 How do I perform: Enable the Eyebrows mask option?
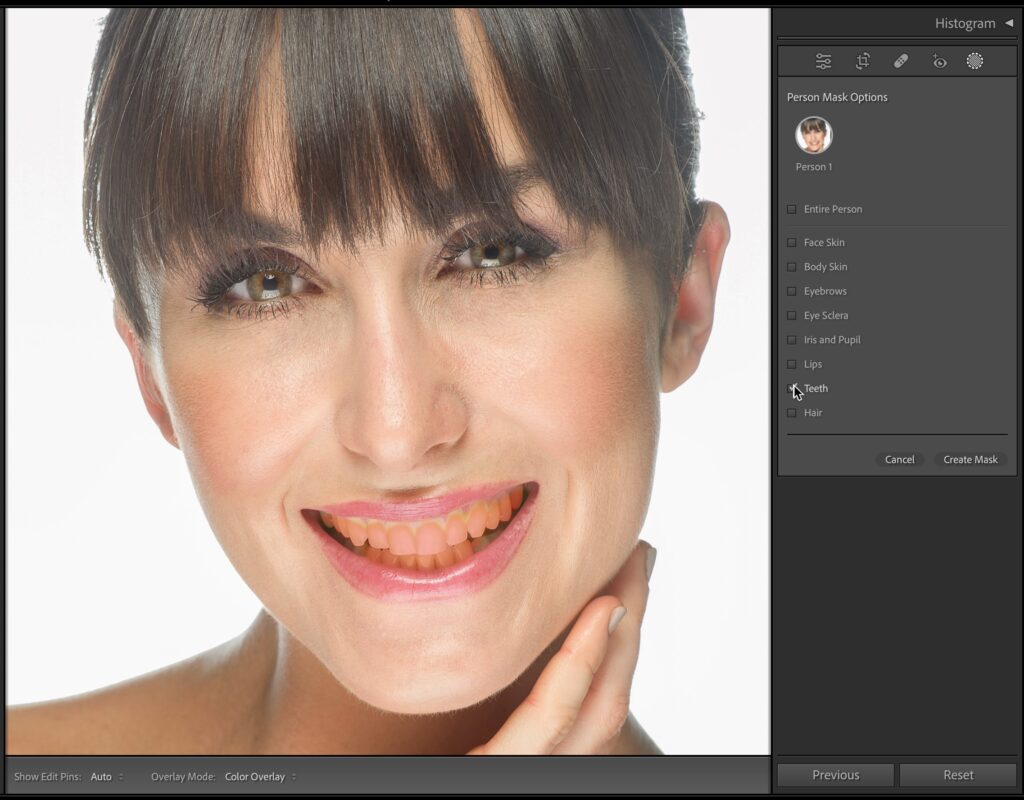[792, 291]
